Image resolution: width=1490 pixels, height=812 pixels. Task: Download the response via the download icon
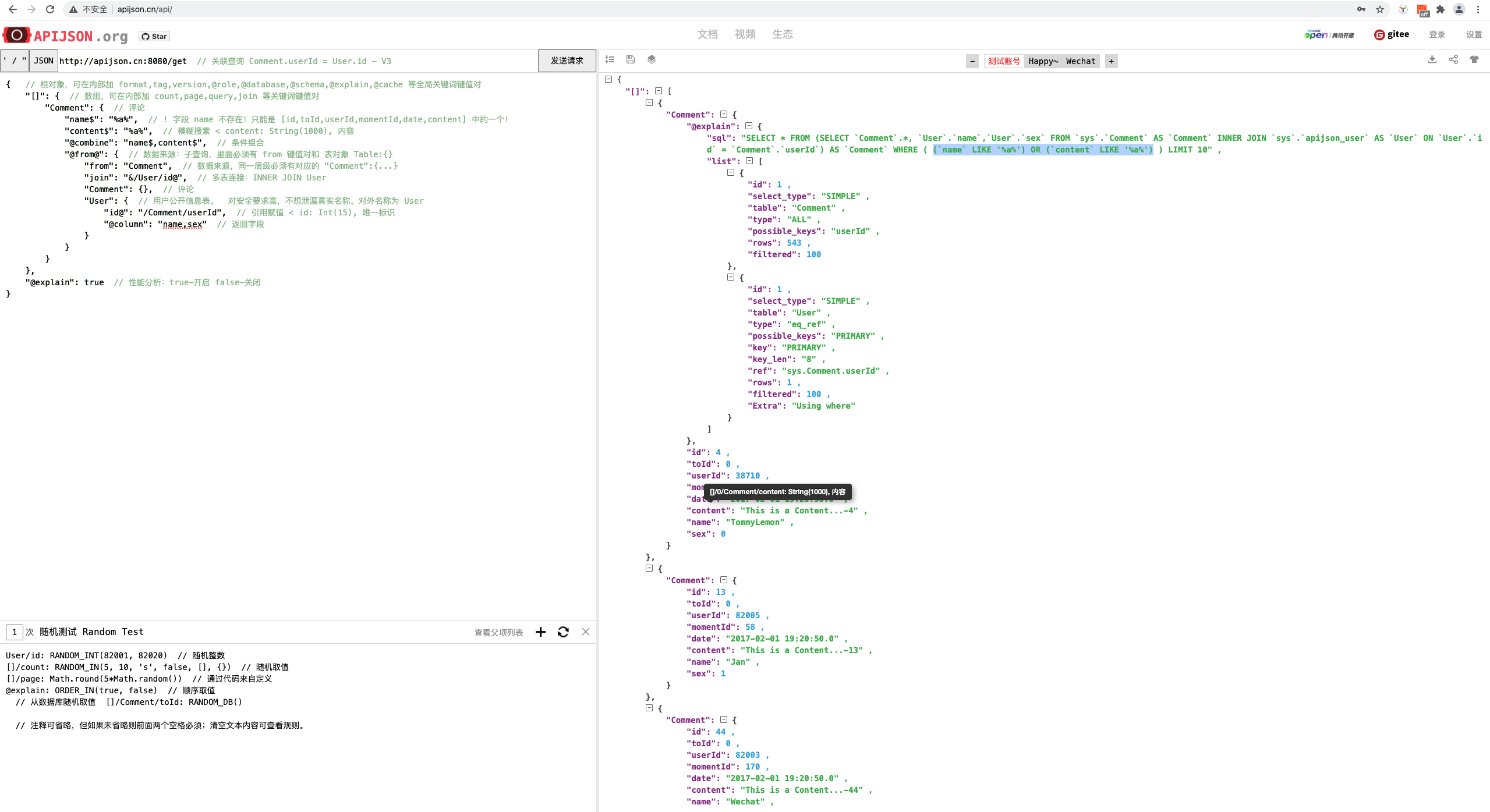click(x=1432, y=59)
